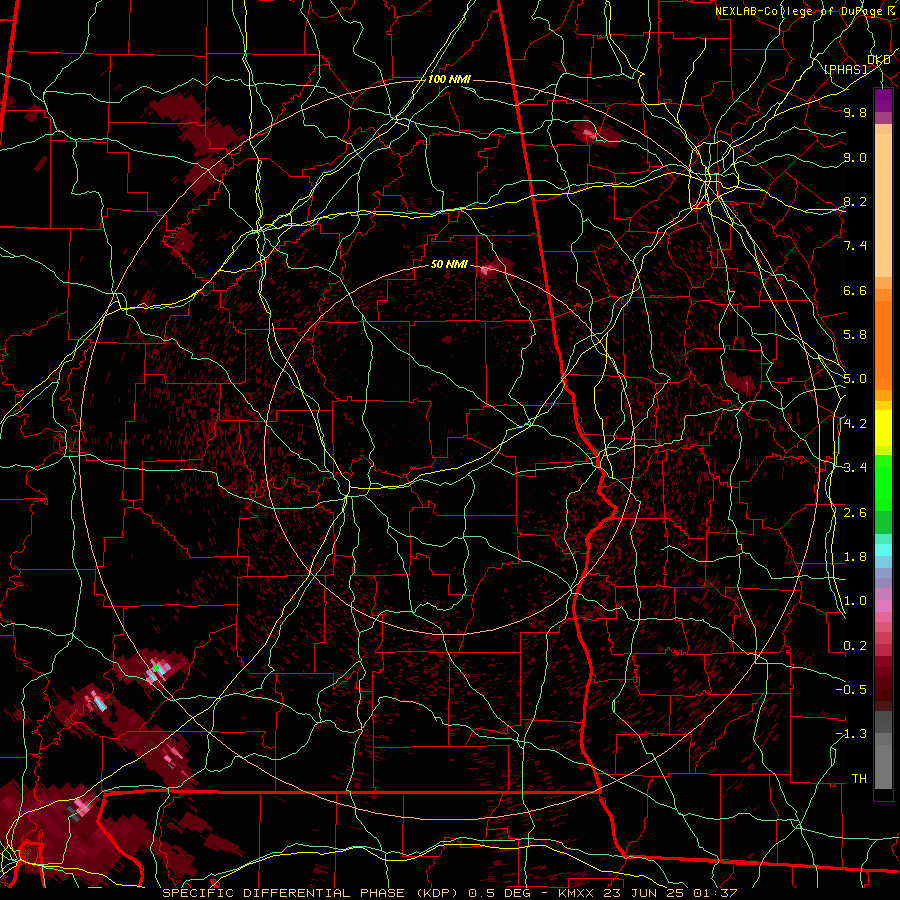Select the -1.3 scale value
Viewport: 900px width, 900px height.
[851, 734]
